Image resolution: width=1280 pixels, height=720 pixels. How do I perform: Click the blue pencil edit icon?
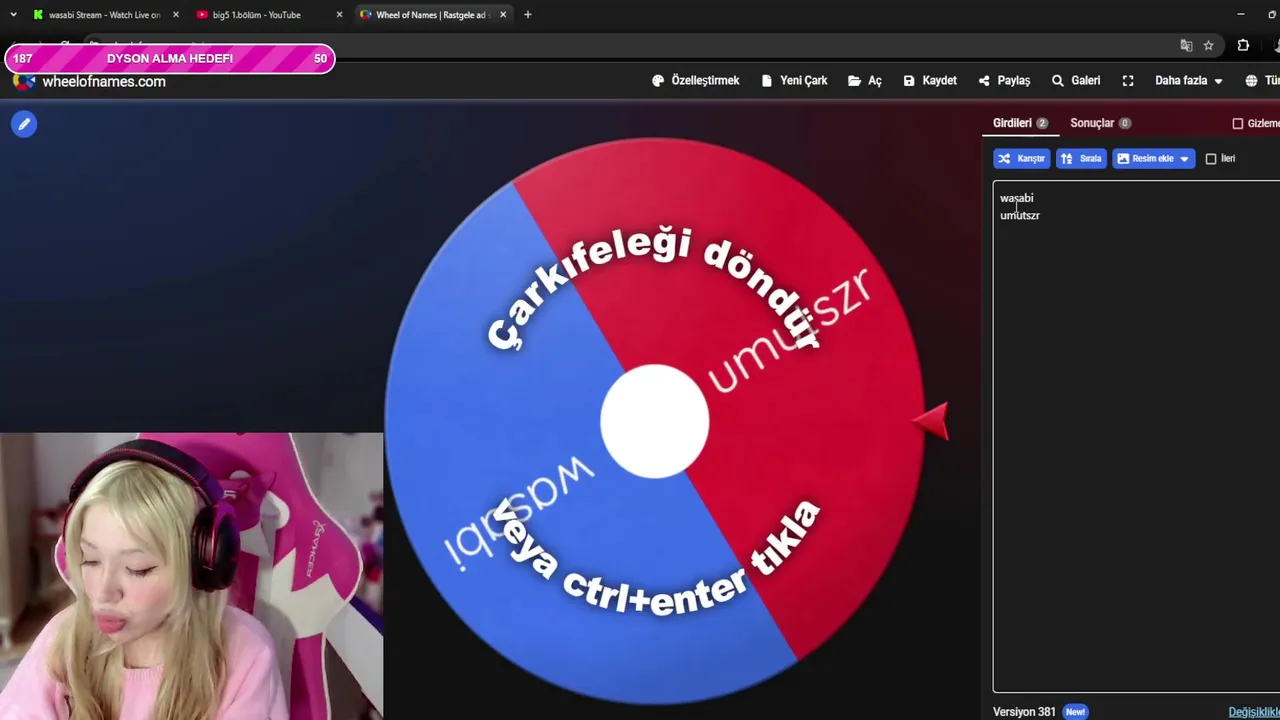[24, 124]
